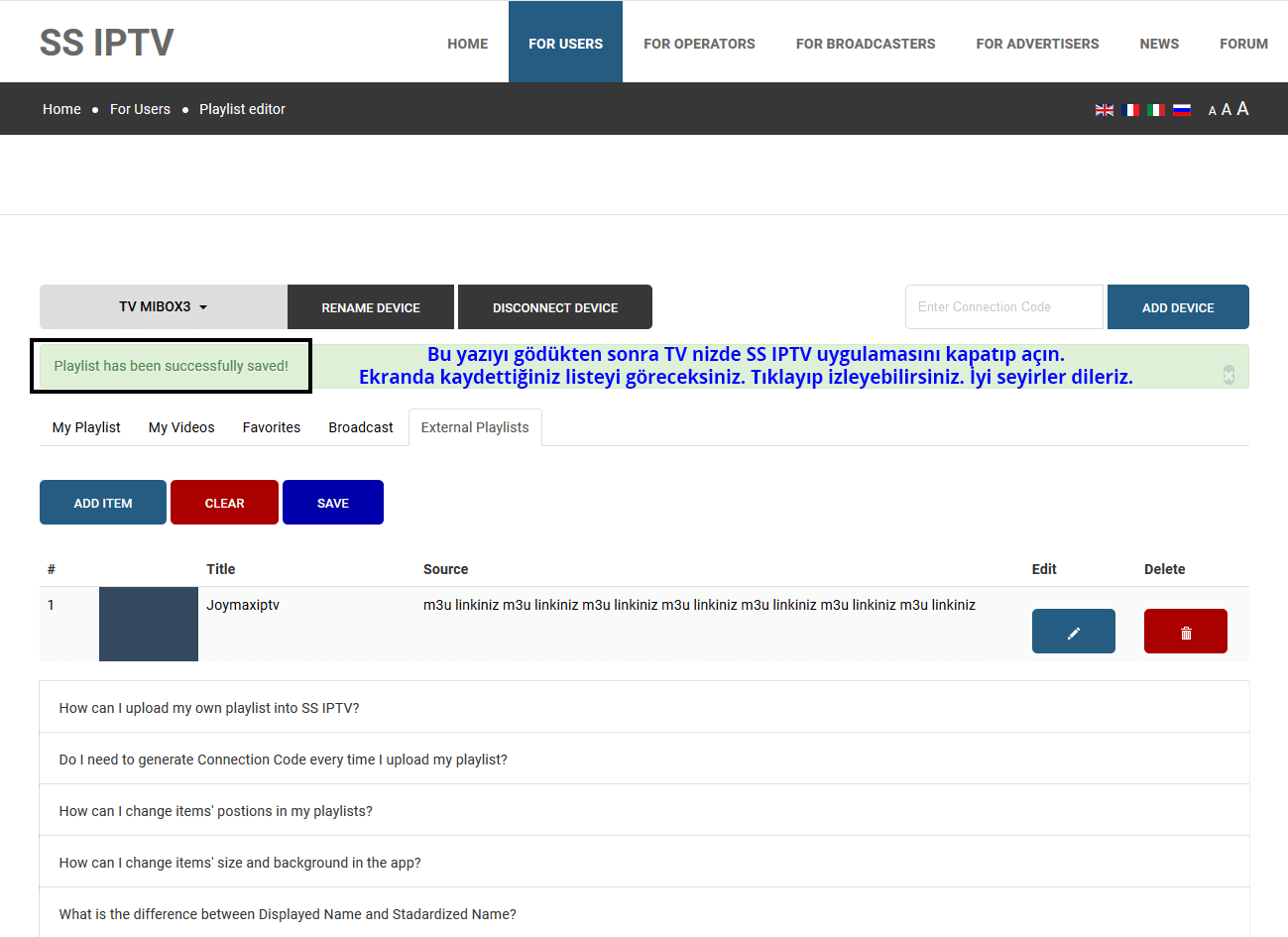Switch language using the Russian flag

coord(1182,110)
